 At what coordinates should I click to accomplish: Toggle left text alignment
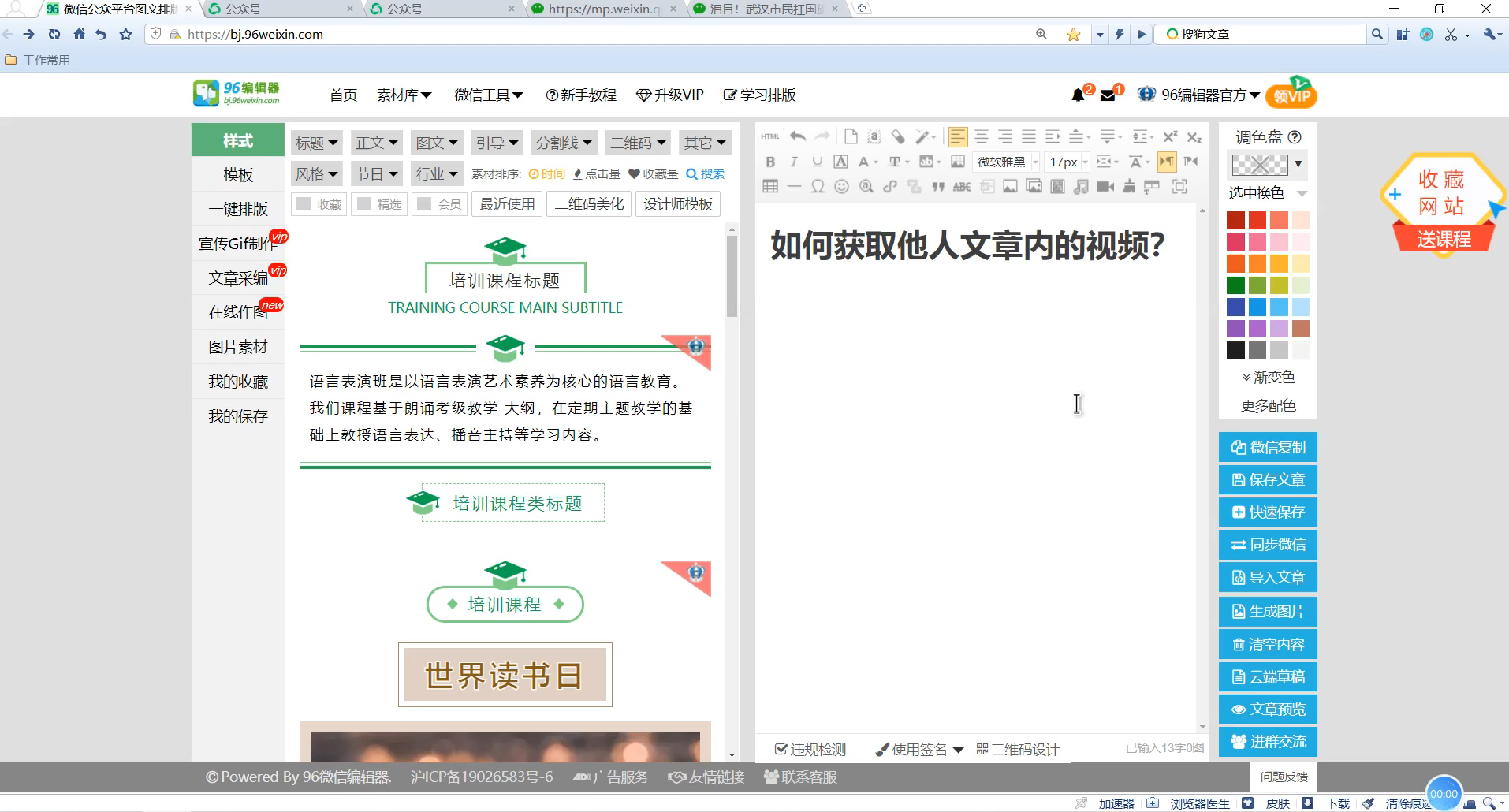point(957,136)
